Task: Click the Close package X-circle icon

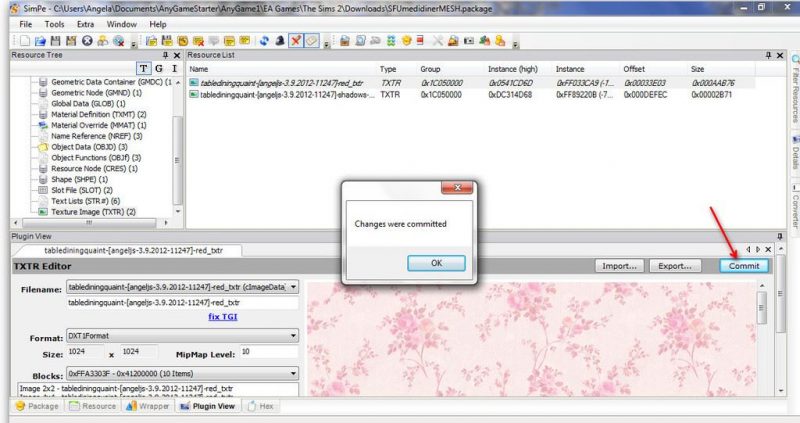Action: 87,41
